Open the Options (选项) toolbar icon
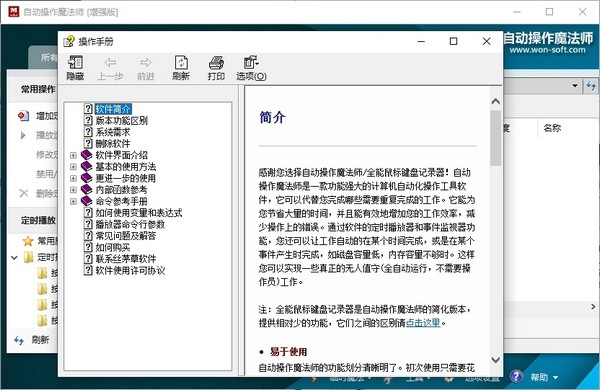 [x=251, y=62]
